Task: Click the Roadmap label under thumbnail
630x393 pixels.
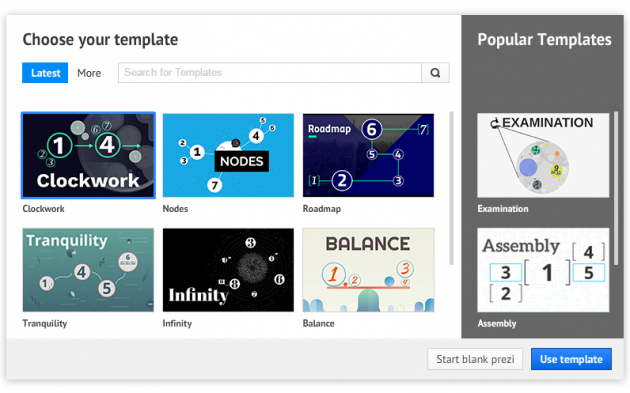Action: point(322,209)
